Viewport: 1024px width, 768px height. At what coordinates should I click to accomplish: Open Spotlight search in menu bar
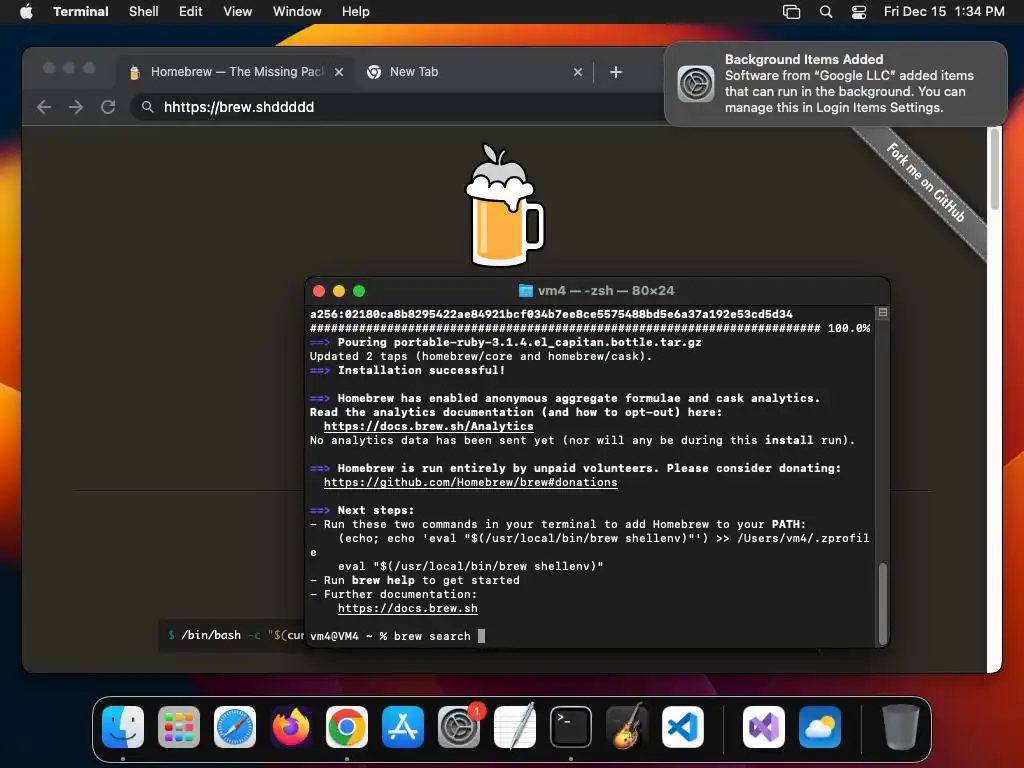826,12
